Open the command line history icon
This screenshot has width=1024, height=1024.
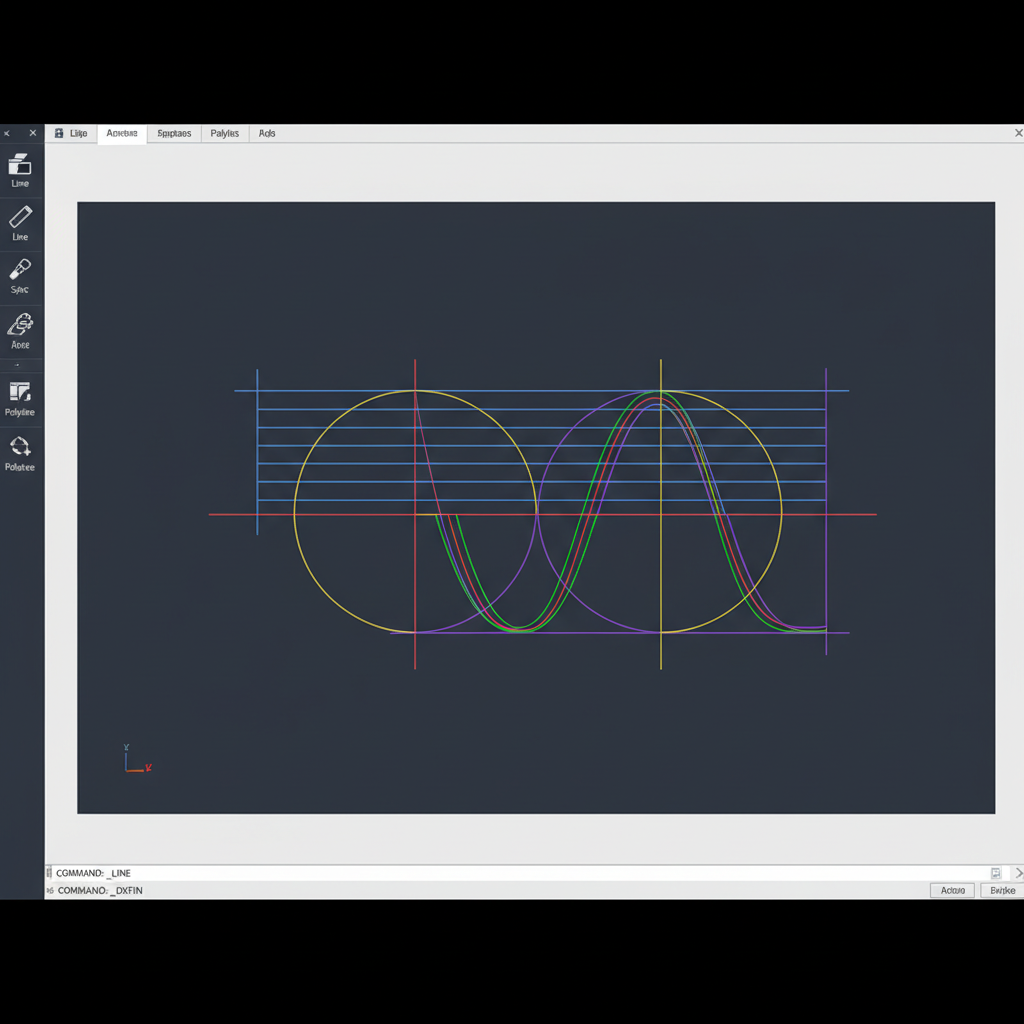click(996, 873)
